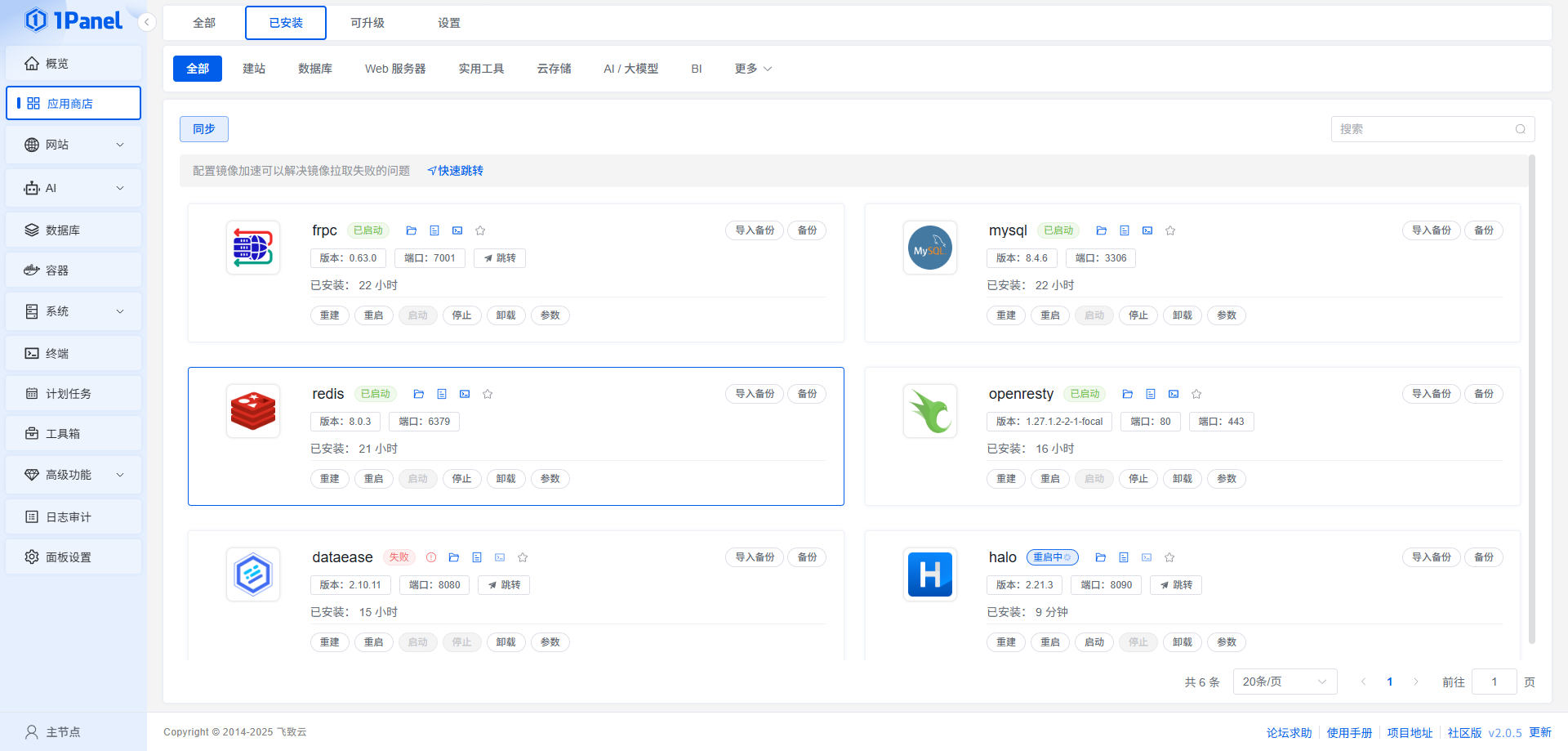Open openresty terminal icon
This screenshot has width=1568, height=751.
[1174, 394]
